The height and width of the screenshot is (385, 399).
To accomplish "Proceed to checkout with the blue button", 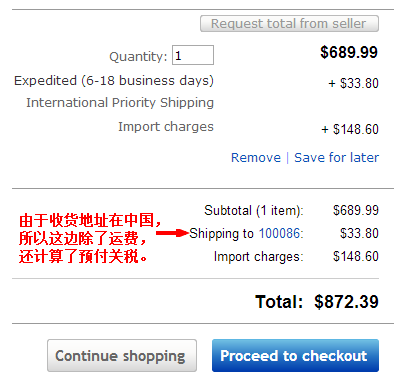I will point(295,355).
